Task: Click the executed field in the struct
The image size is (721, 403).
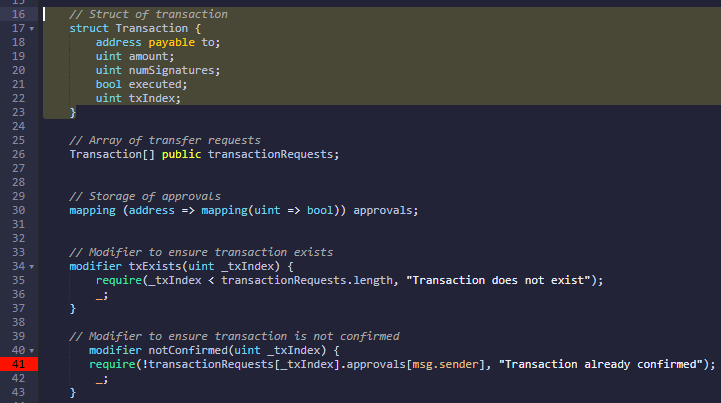Action: click(x=155, y=84)
